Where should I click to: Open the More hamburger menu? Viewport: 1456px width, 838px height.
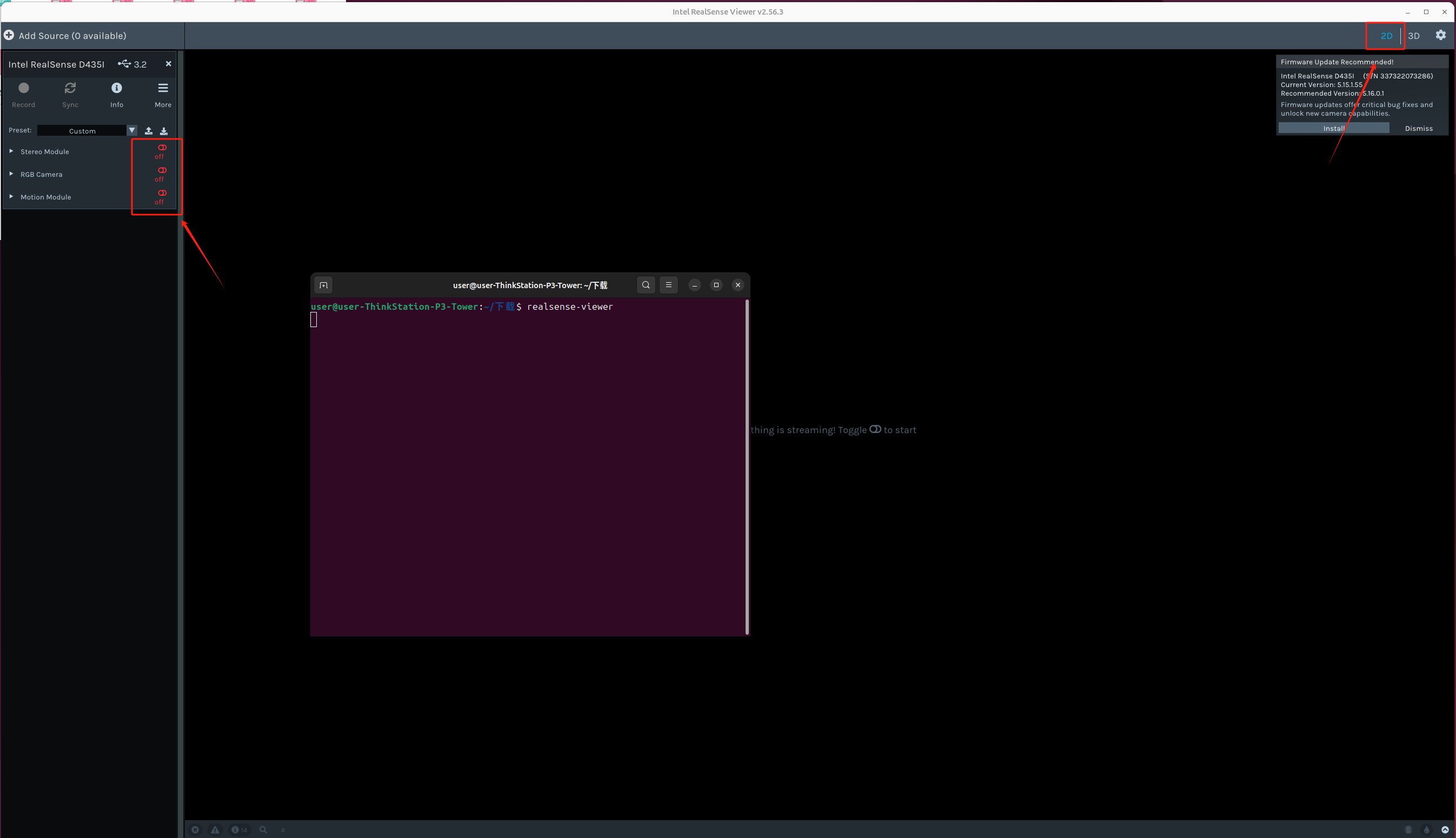coord(163,88)
